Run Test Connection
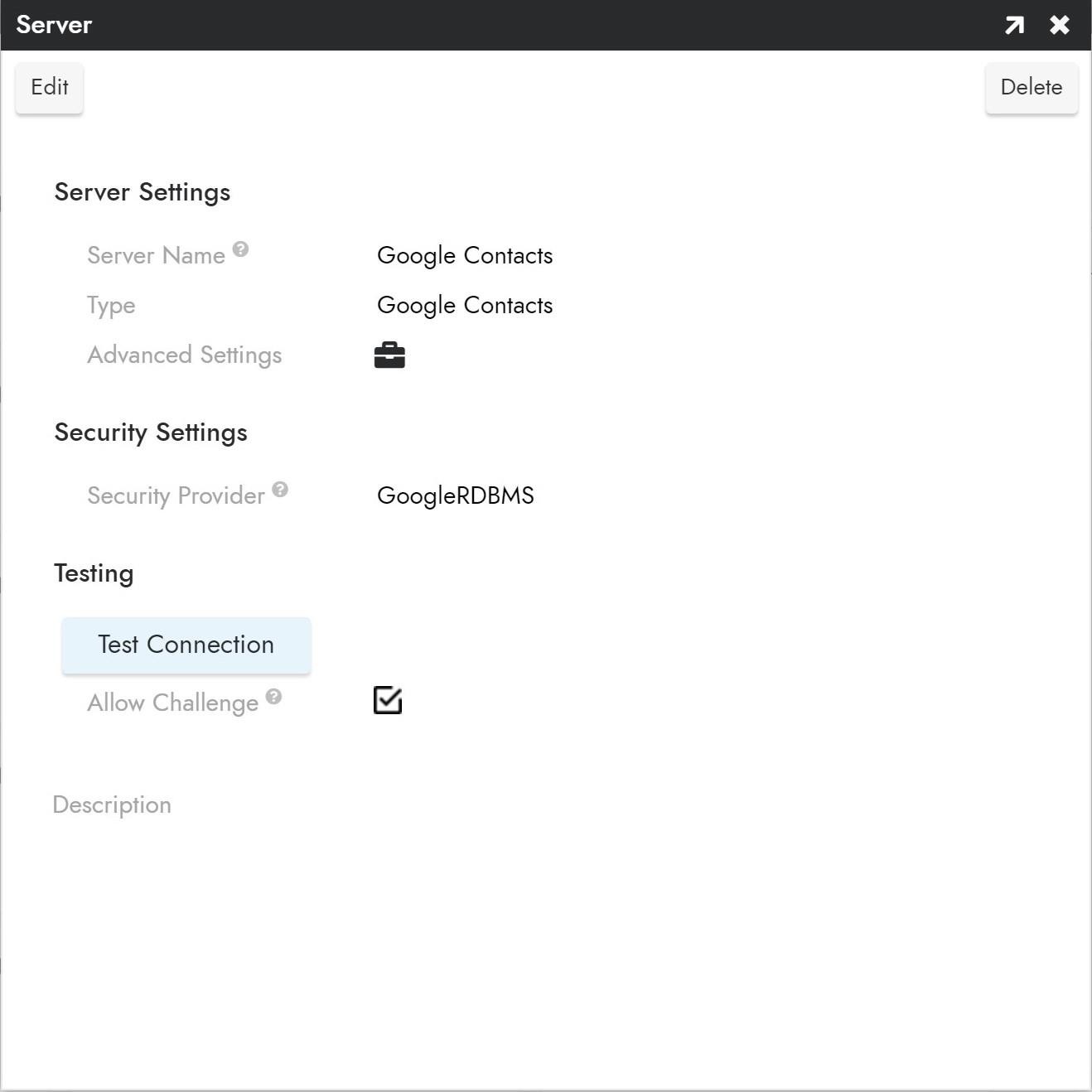 click(185, 645)
